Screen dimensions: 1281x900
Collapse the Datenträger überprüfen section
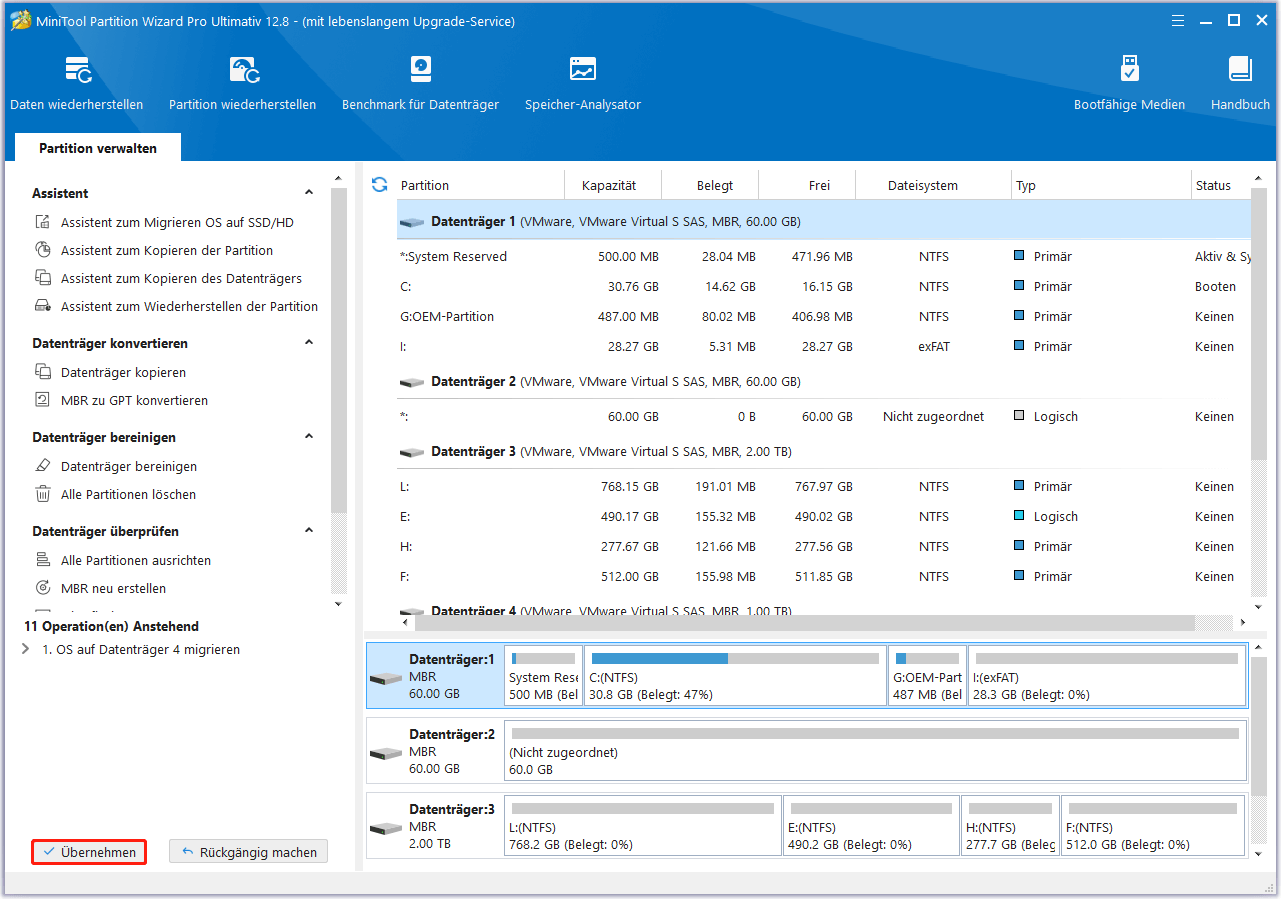[309, 530]
